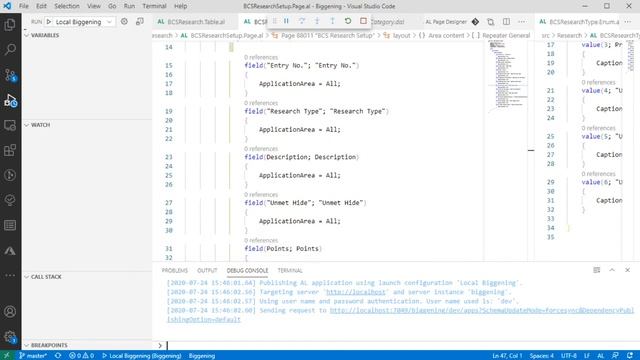Open the View menu
The height and width of the screenshot is (360, 640).
tap(94, 6)
